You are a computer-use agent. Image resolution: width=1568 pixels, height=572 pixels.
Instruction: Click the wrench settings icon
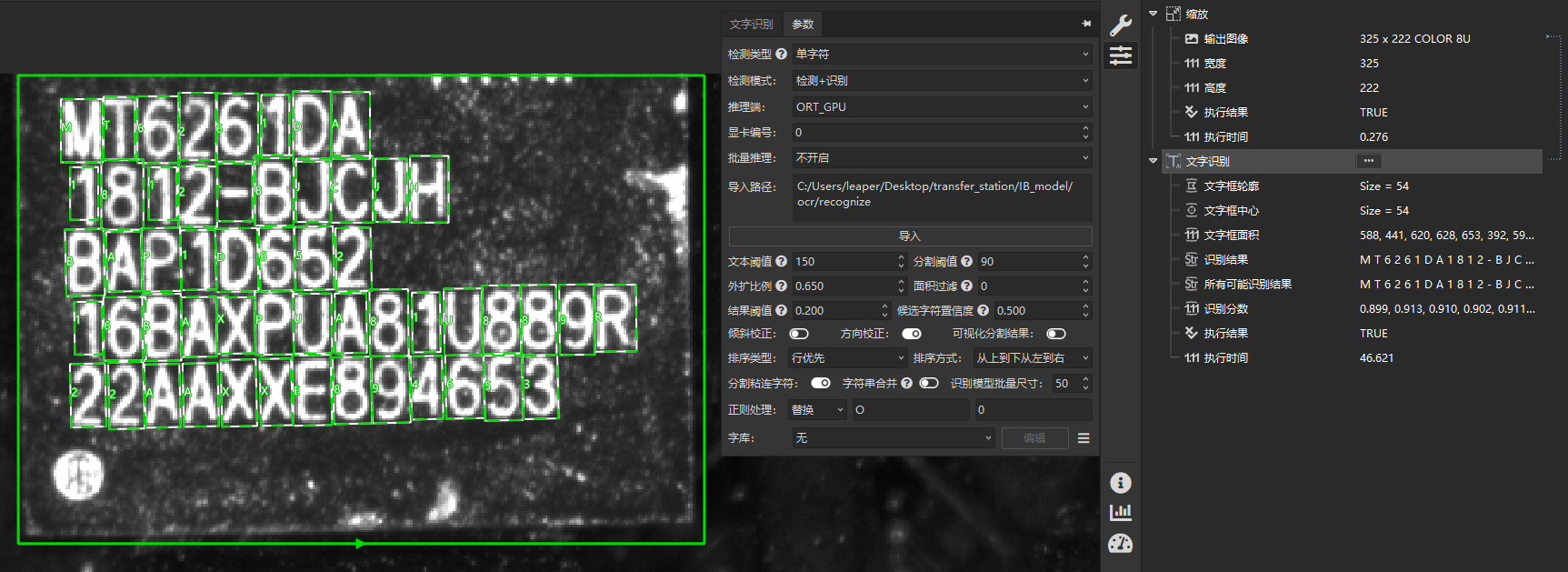coord(1121,25)
